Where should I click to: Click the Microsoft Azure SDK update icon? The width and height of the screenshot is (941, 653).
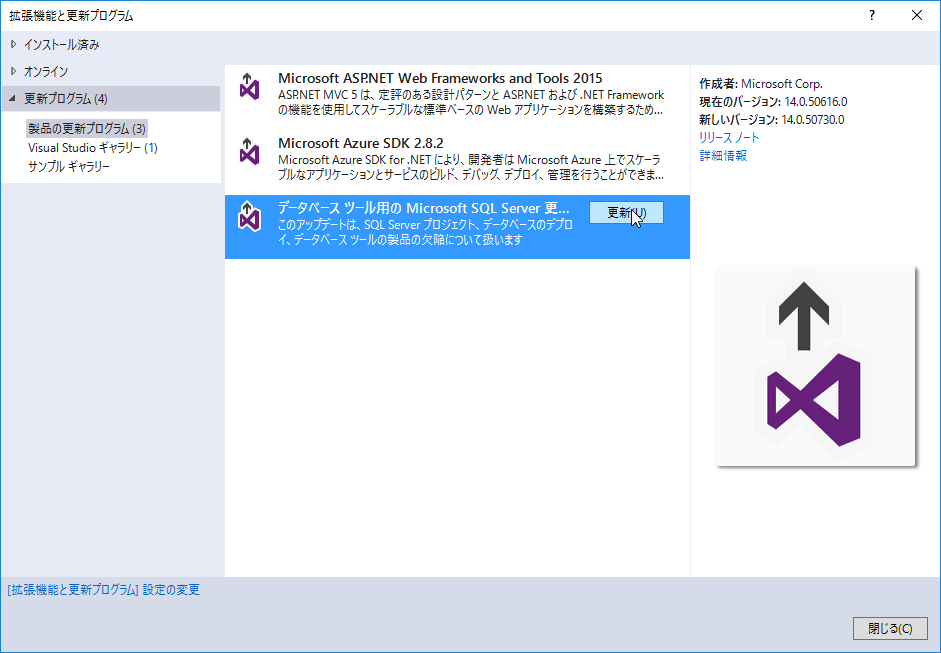[249, 151]
